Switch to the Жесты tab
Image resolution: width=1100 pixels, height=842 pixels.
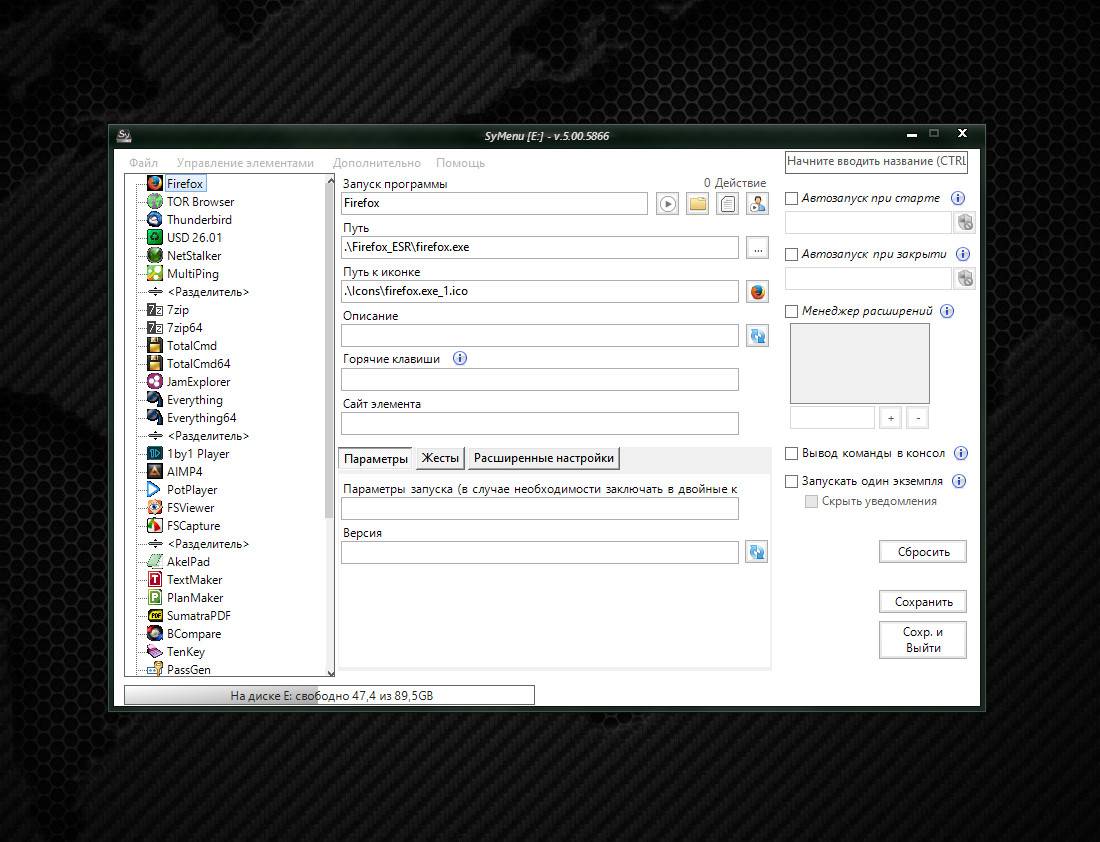(x=440, y=458)
